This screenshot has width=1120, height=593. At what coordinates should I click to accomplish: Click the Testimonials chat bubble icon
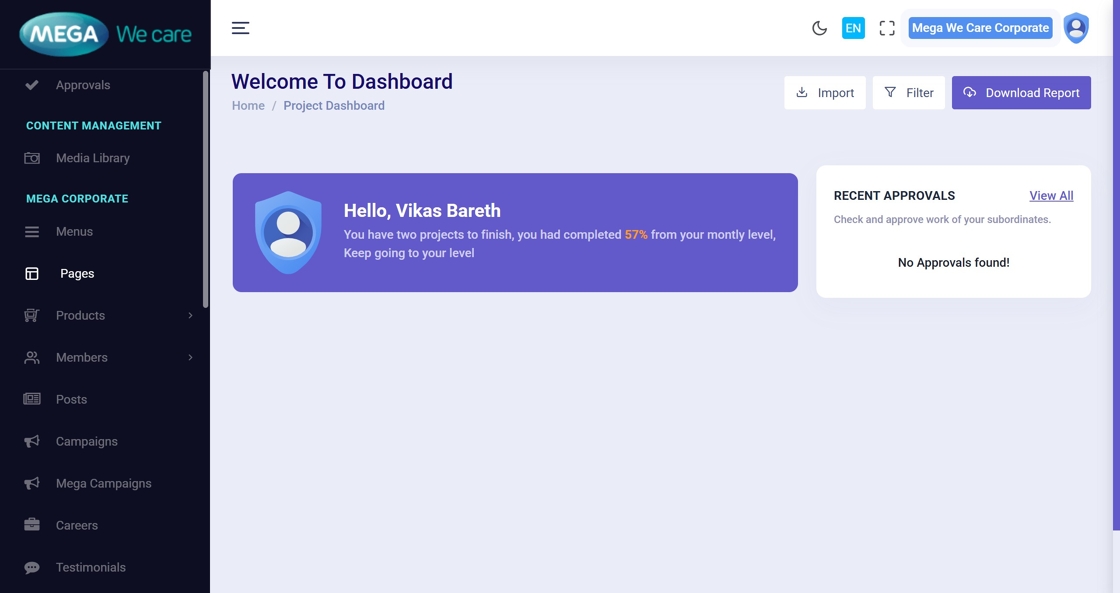pos(32,567)
